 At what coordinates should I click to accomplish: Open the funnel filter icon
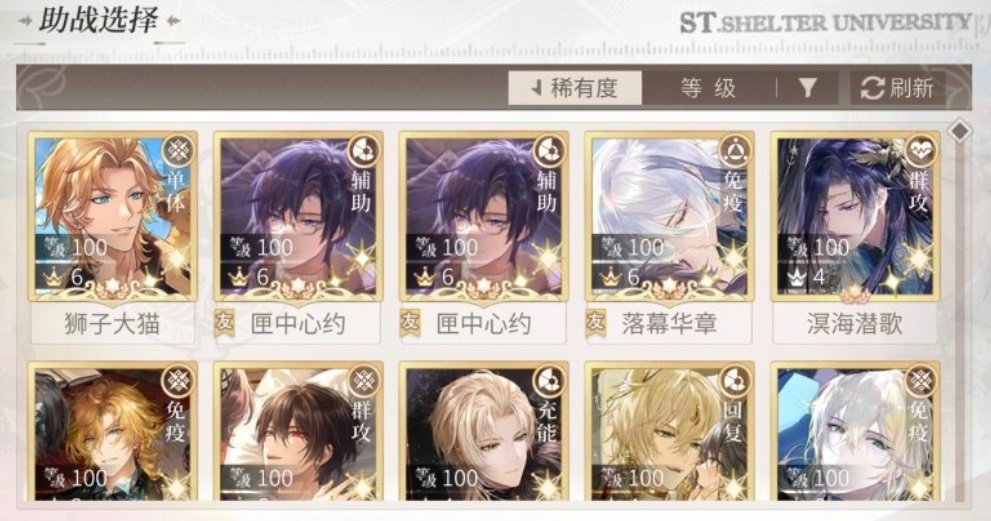click(x=807, y=88)
